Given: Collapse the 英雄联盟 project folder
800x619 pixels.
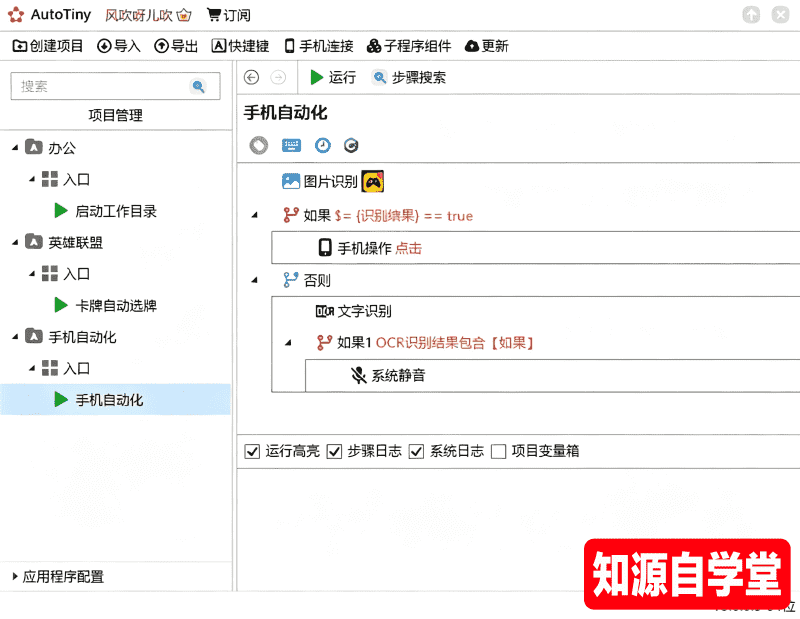Looking at the screenshot, I should [x=15, y=242].
